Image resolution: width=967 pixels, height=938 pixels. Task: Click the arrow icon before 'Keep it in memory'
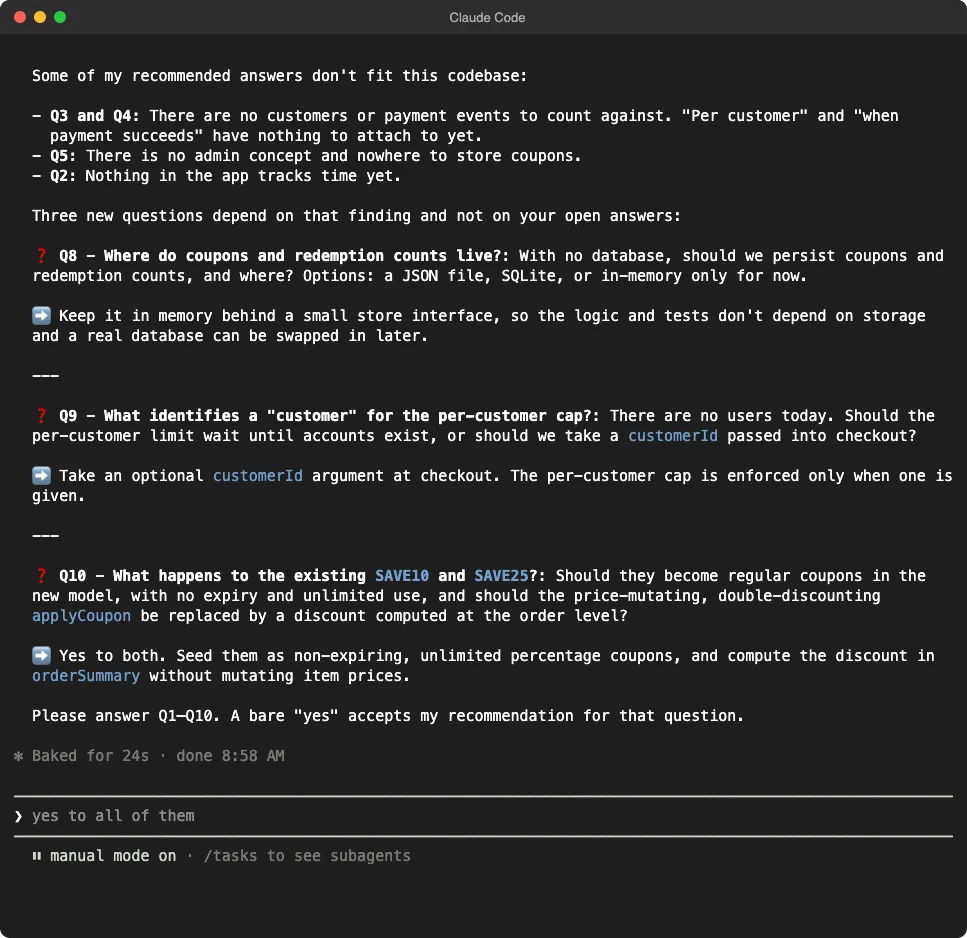tap(41, 316)
